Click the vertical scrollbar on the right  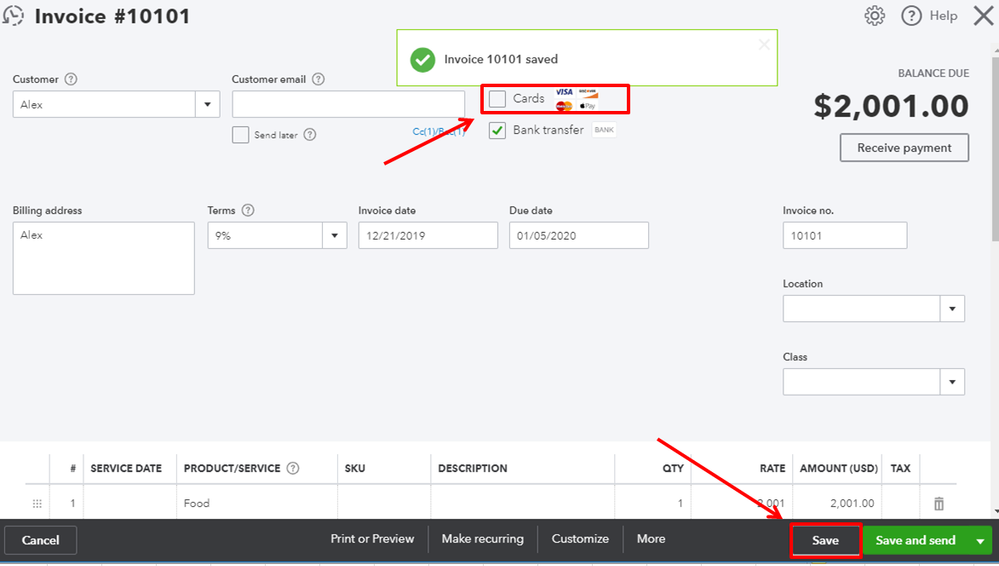(x=995, y=149)
